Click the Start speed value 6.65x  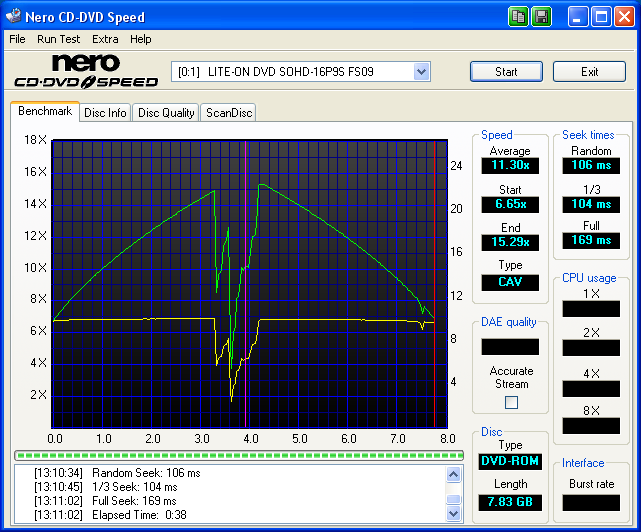[510, 204]
